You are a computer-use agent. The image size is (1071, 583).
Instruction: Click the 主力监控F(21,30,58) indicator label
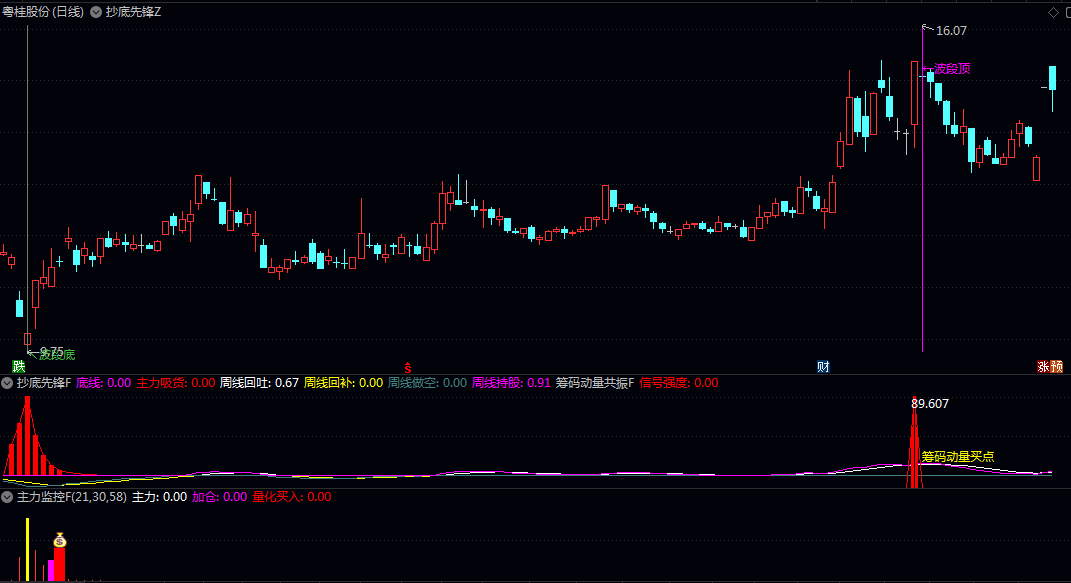click(72, 497)
